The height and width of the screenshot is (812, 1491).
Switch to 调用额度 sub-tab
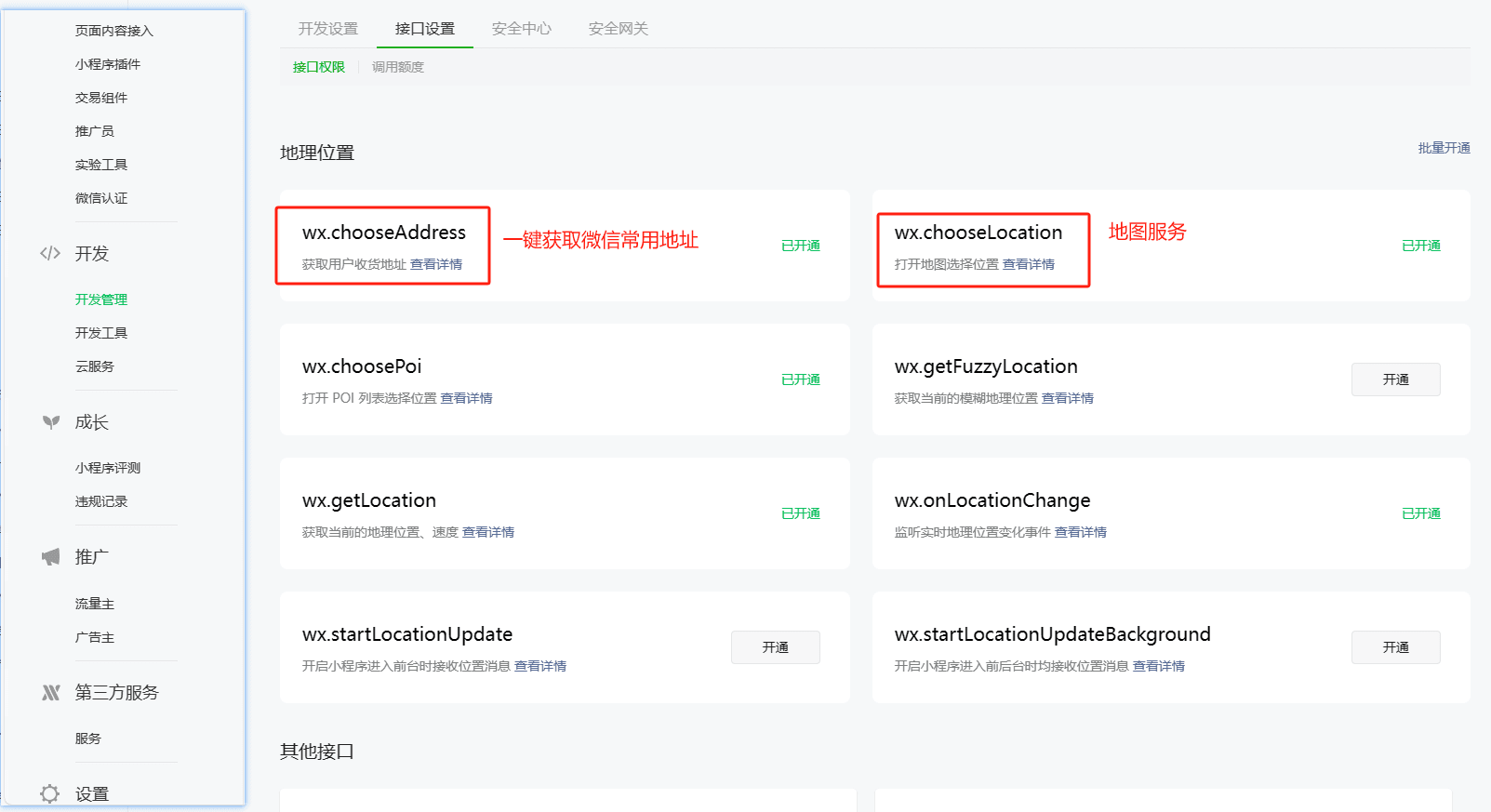coord(397,67)
